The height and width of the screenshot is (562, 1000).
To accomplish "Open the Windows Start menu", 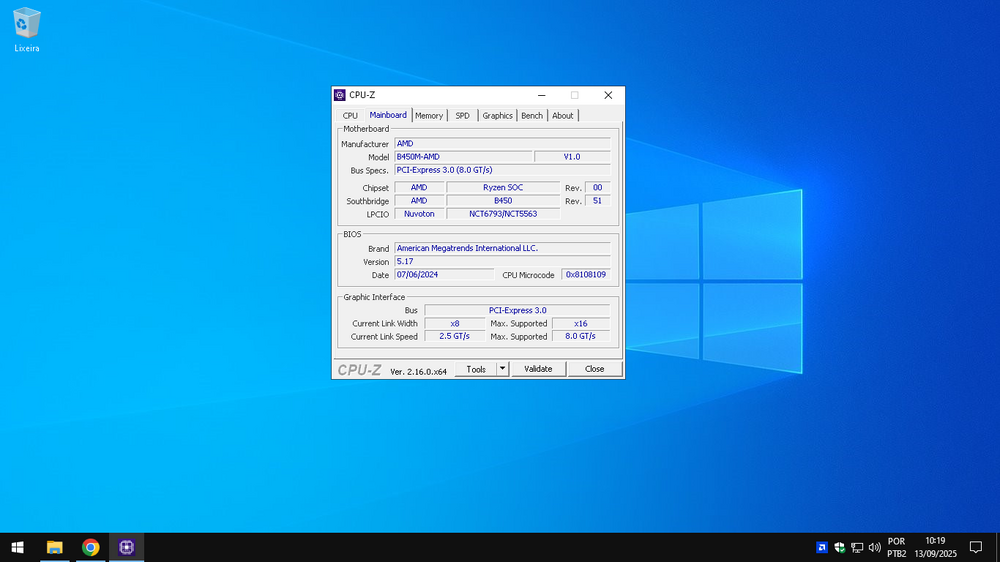I will click(17, 547).
